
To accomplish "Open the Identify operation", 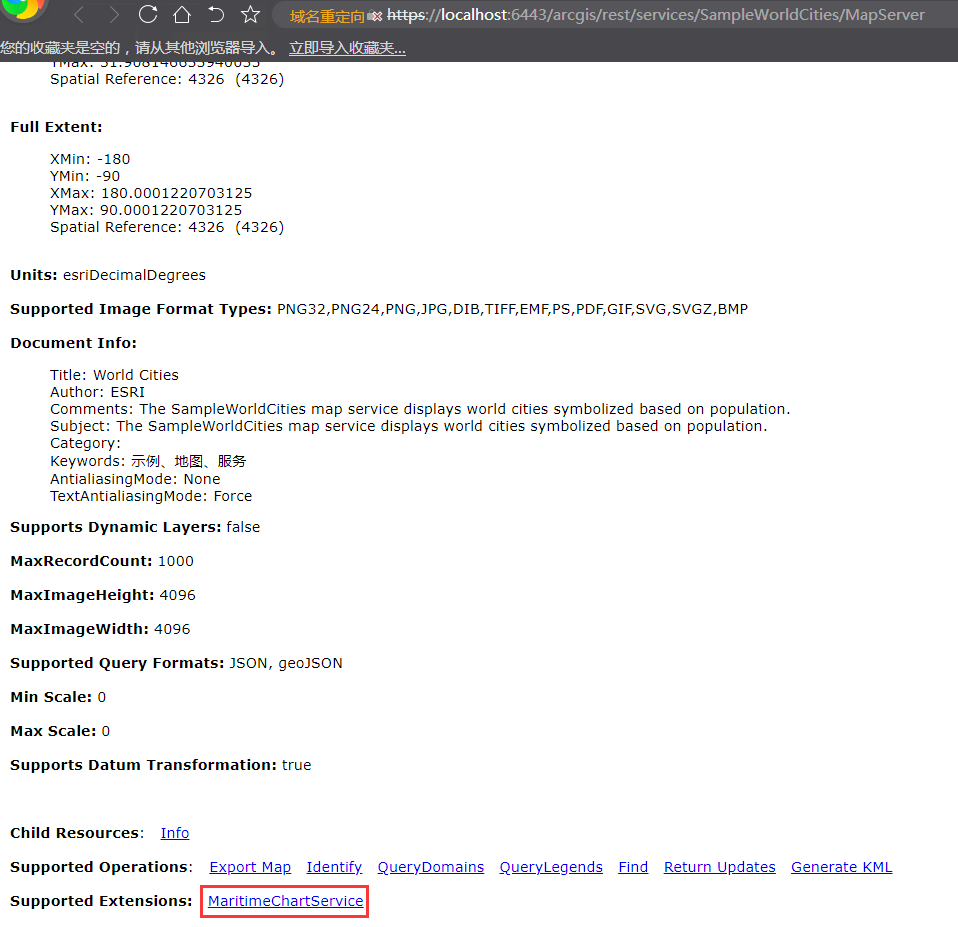I will pyautogui.click(x=334, y=866).
